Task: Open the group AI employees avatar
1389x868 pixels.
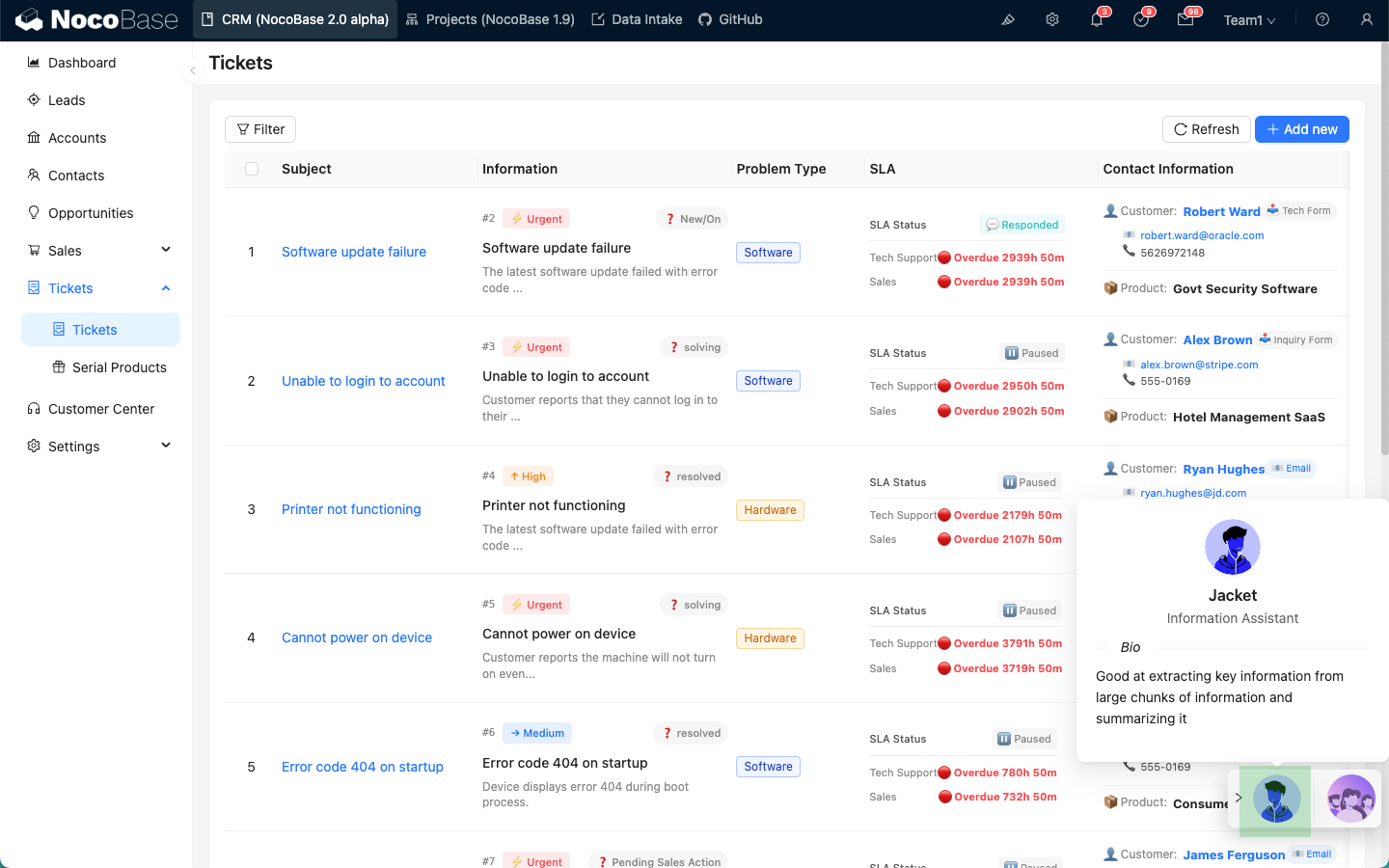Action: point(1350,799)
